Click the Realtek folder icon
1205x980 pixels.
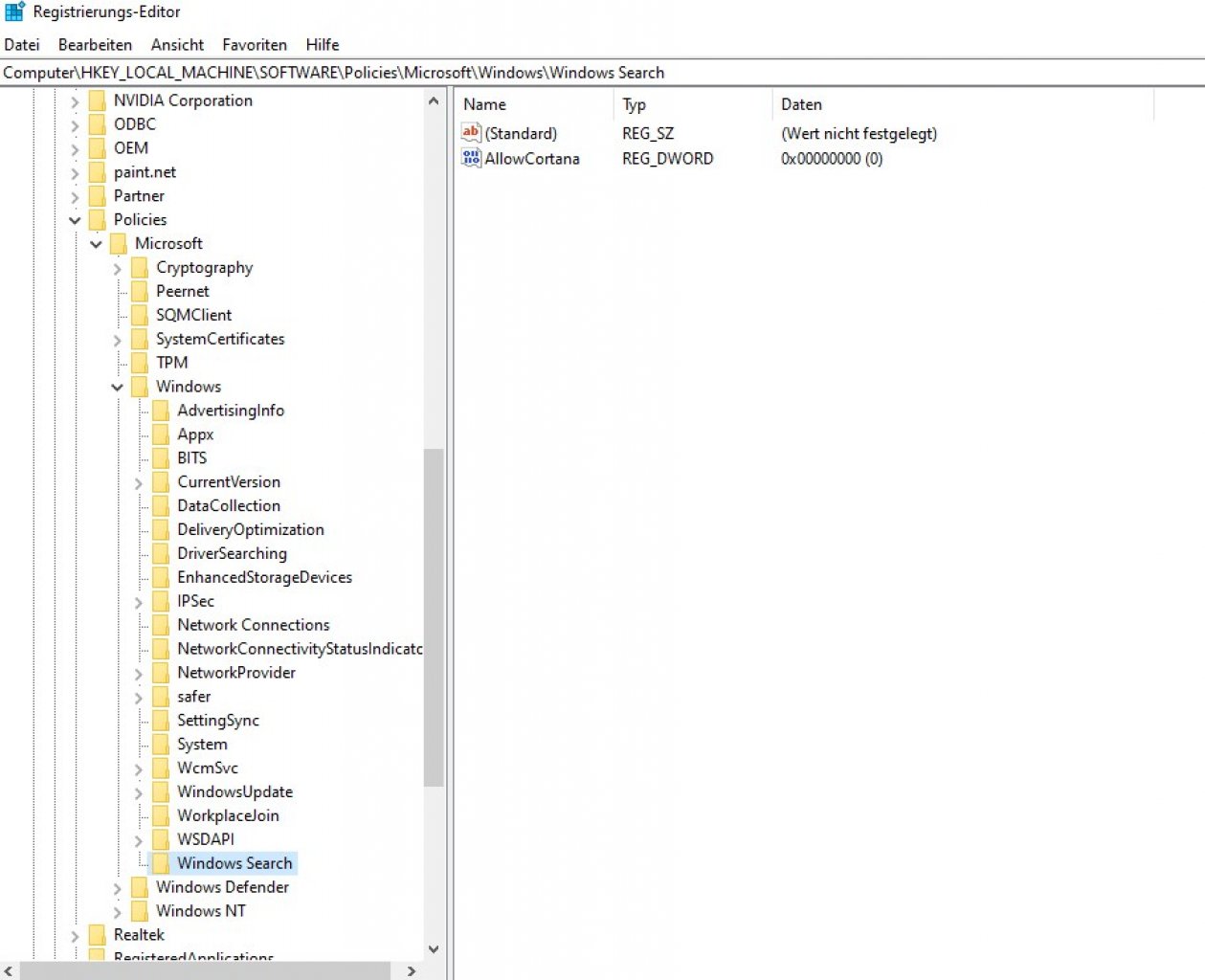[x=97, y=935]
